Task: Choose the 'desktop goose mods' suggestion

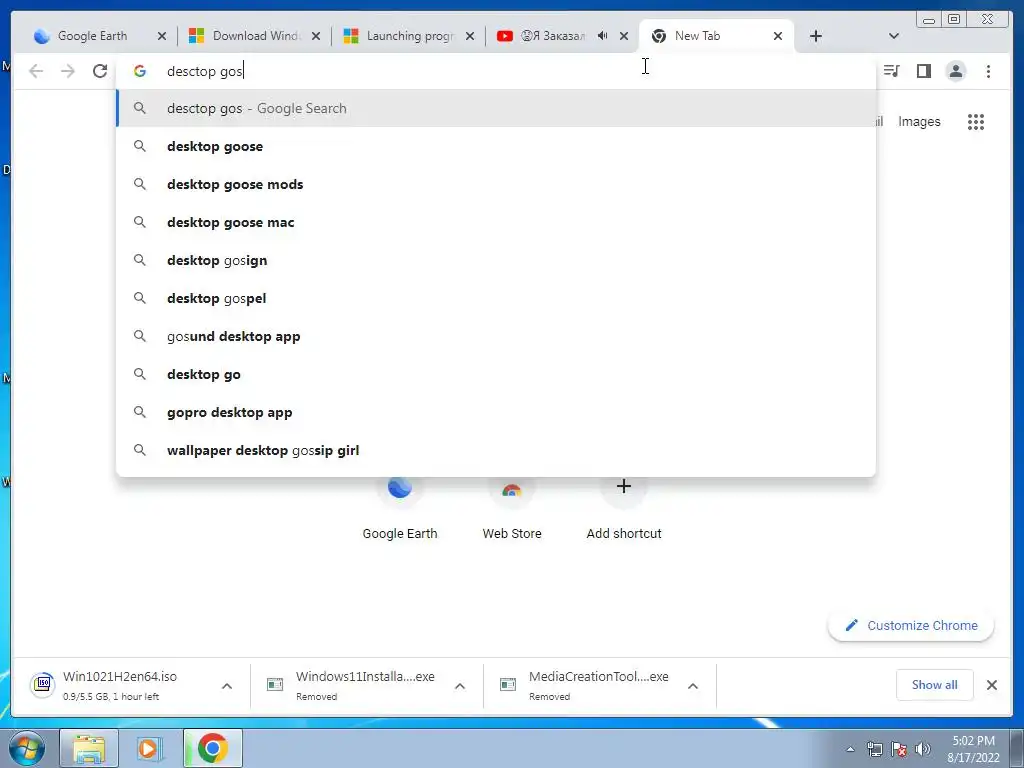Action: (x=496, y=184)
